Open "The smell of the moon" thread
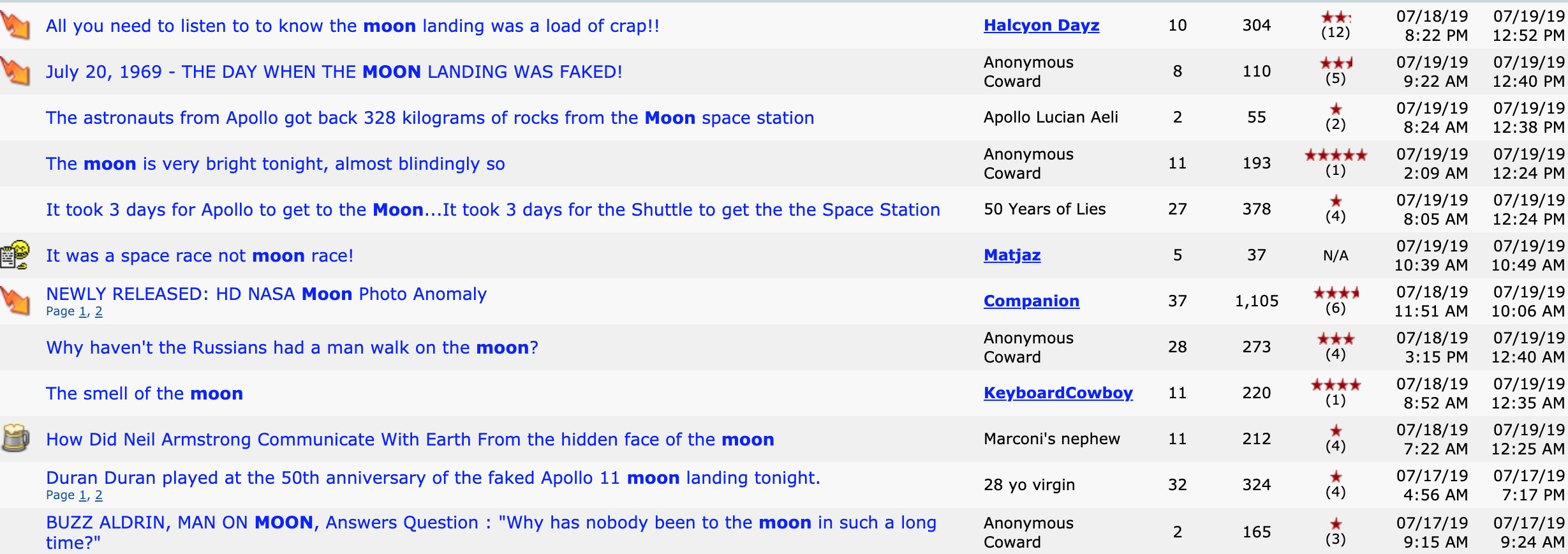This screenshot has height=554, width=1568. point(144,393)
